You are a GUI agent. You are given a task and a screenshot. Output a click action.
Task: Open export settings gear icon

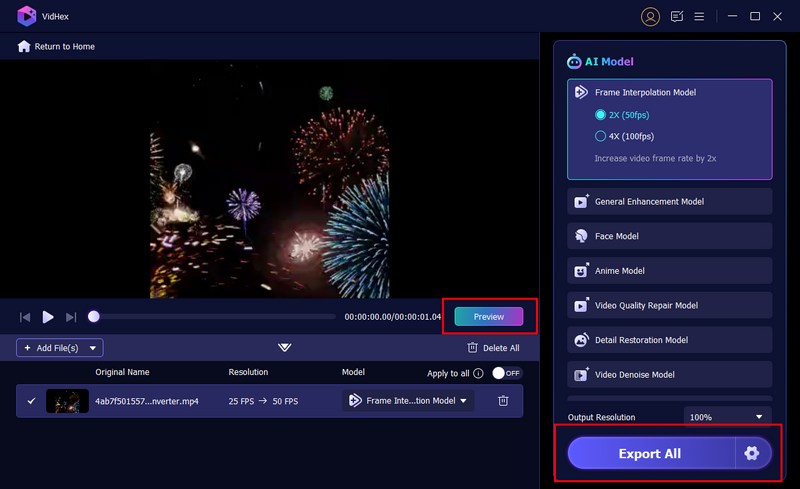click(752, 453)
